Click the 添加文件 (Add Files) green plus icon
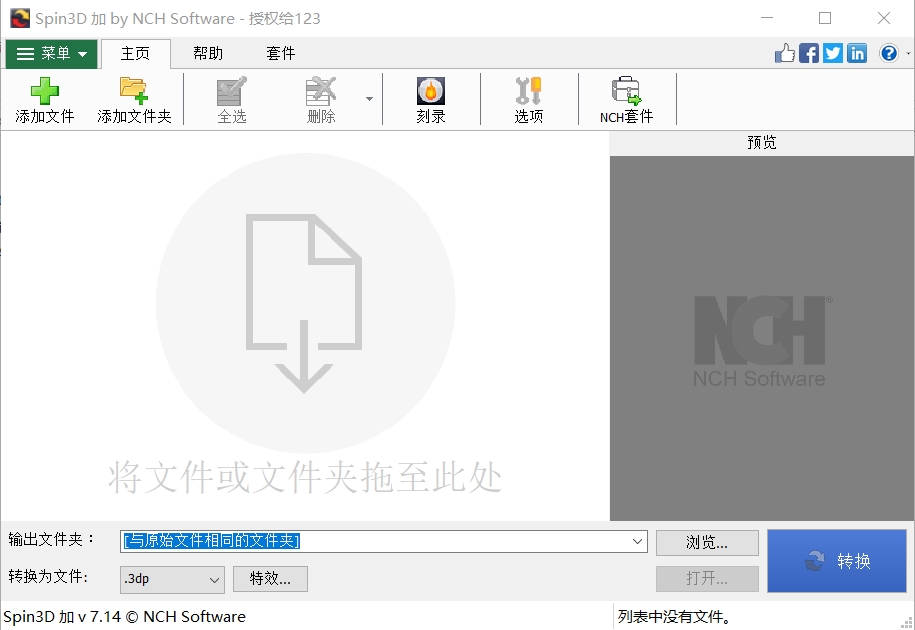Screen dimensions: 915x630 click(x=44, y=91)
